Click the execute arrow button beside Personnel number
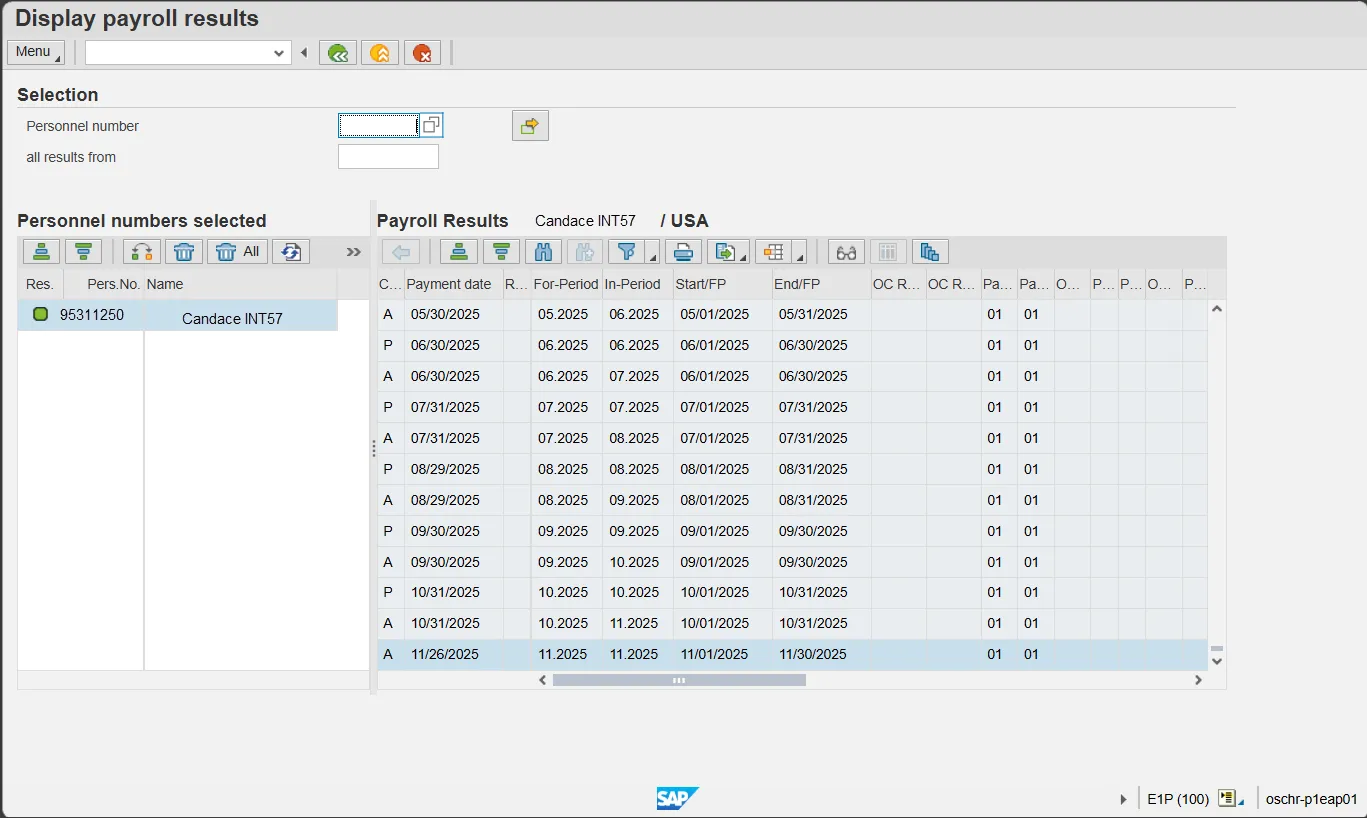This screenshot has width=1367, height=818. (x=530, y=126)
